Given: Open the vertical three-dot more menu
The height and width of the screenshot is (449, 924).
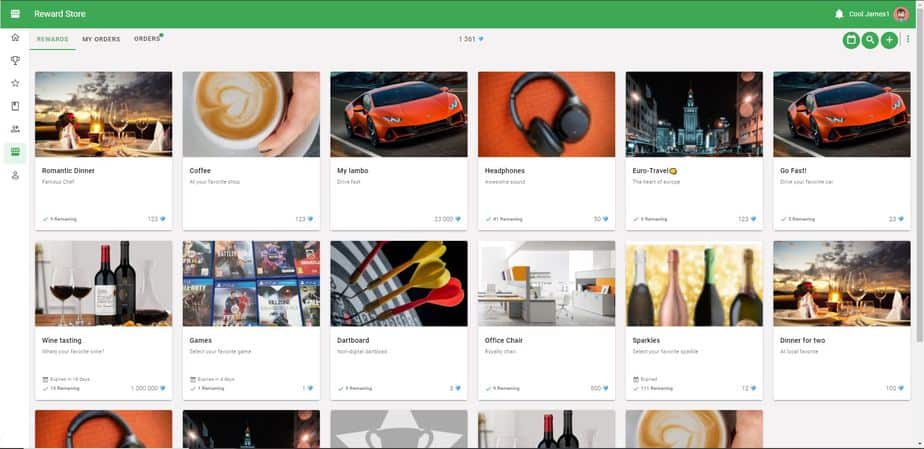Looking at the screenshot, I should (908, 39).
